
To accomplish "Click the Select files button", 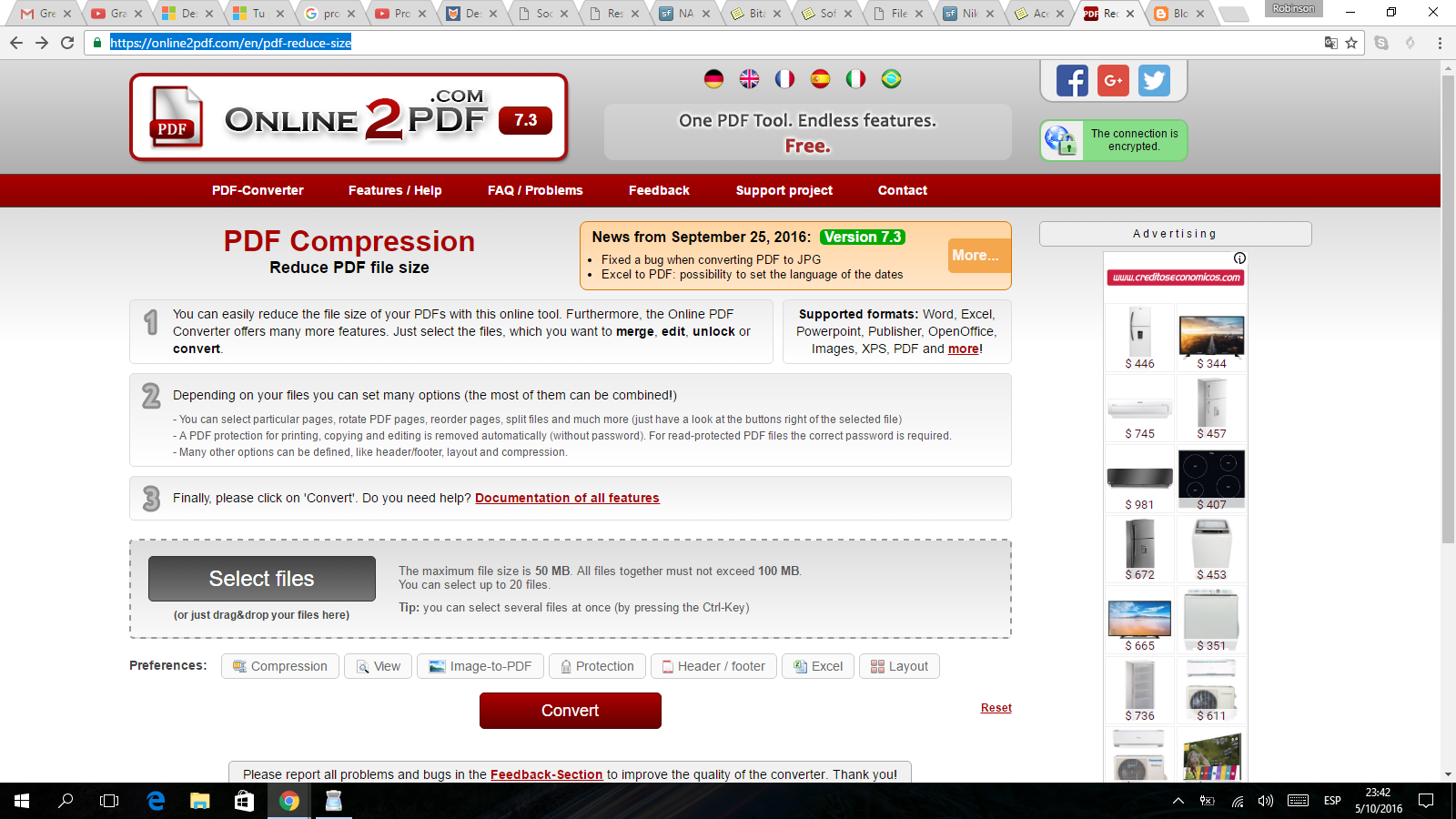I will (262, 579).
